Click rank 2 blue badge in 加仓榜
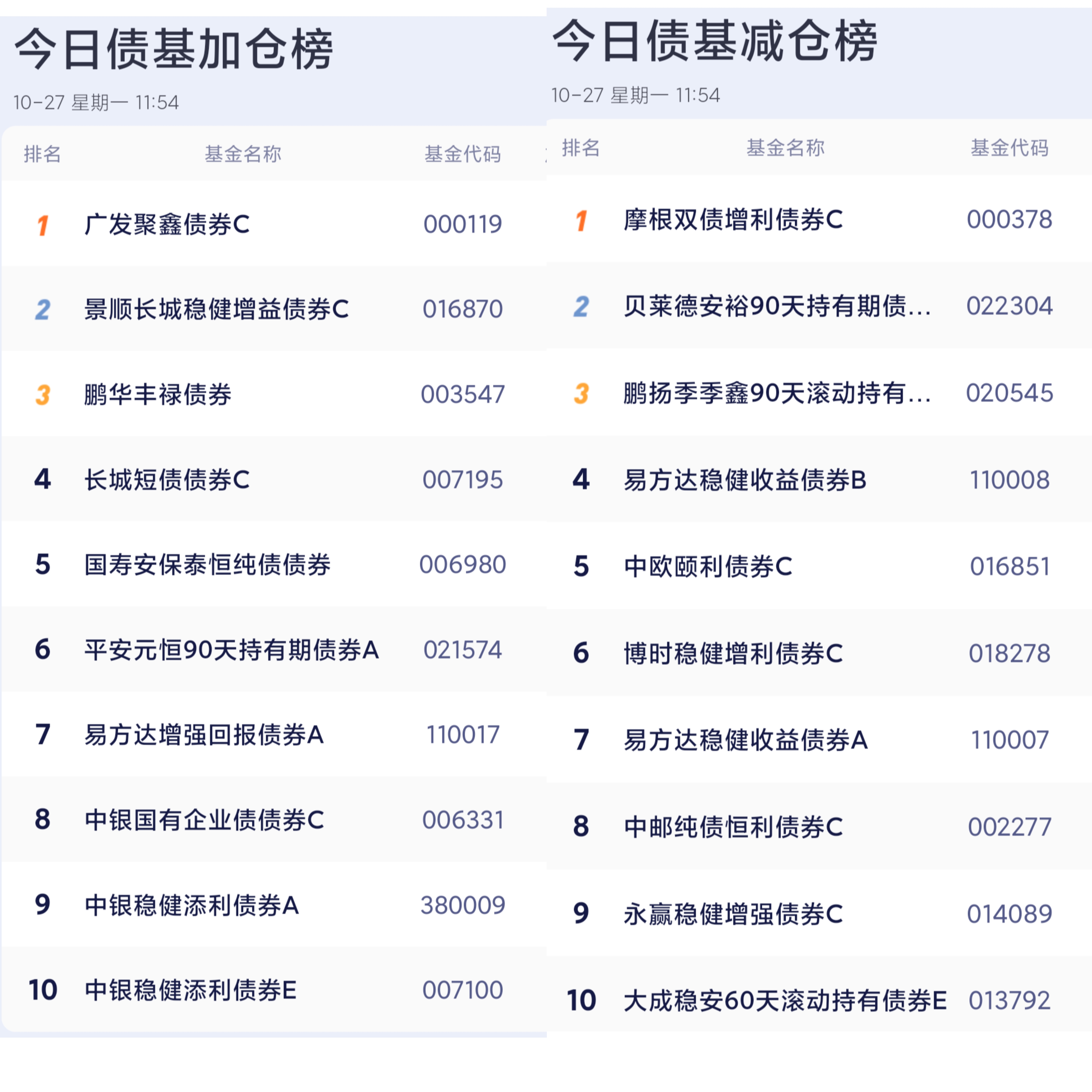The image size is (1092, 1092). click(x=42, y=310)
